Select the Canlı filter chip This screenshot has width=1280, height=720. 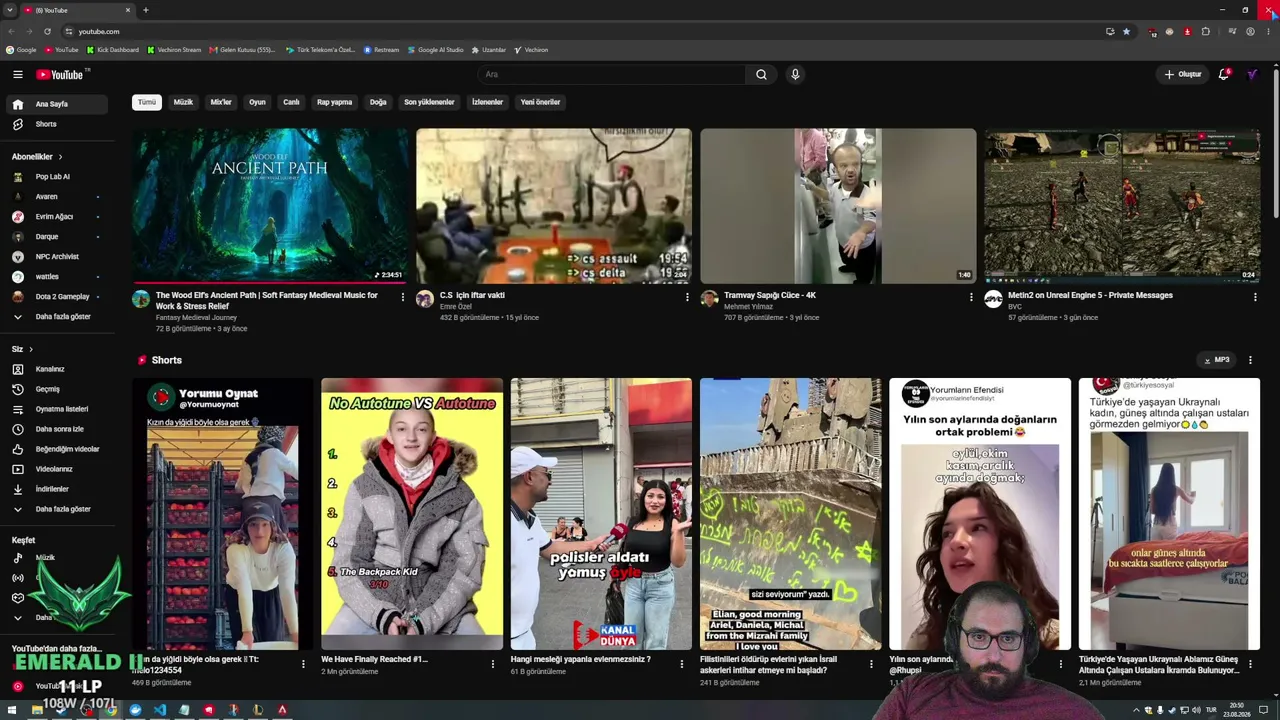pos(291,102)
